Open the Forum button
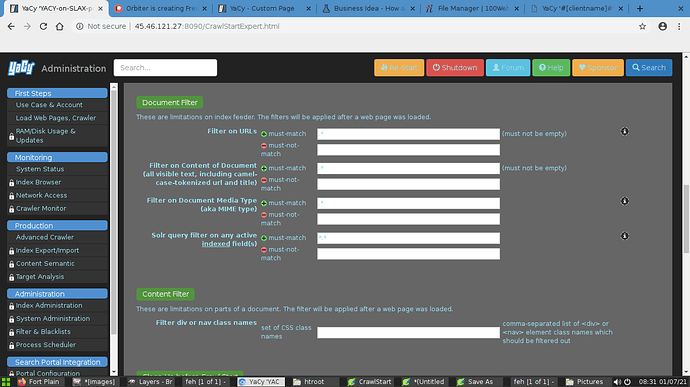The width and height of the screenshot is (690, 387). point(508,68)
